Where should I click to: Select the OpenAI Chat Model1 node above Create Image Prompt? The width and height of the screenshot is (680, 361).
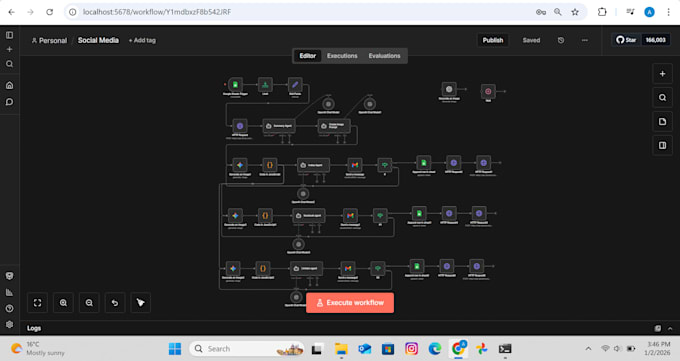tap(369, 104)
